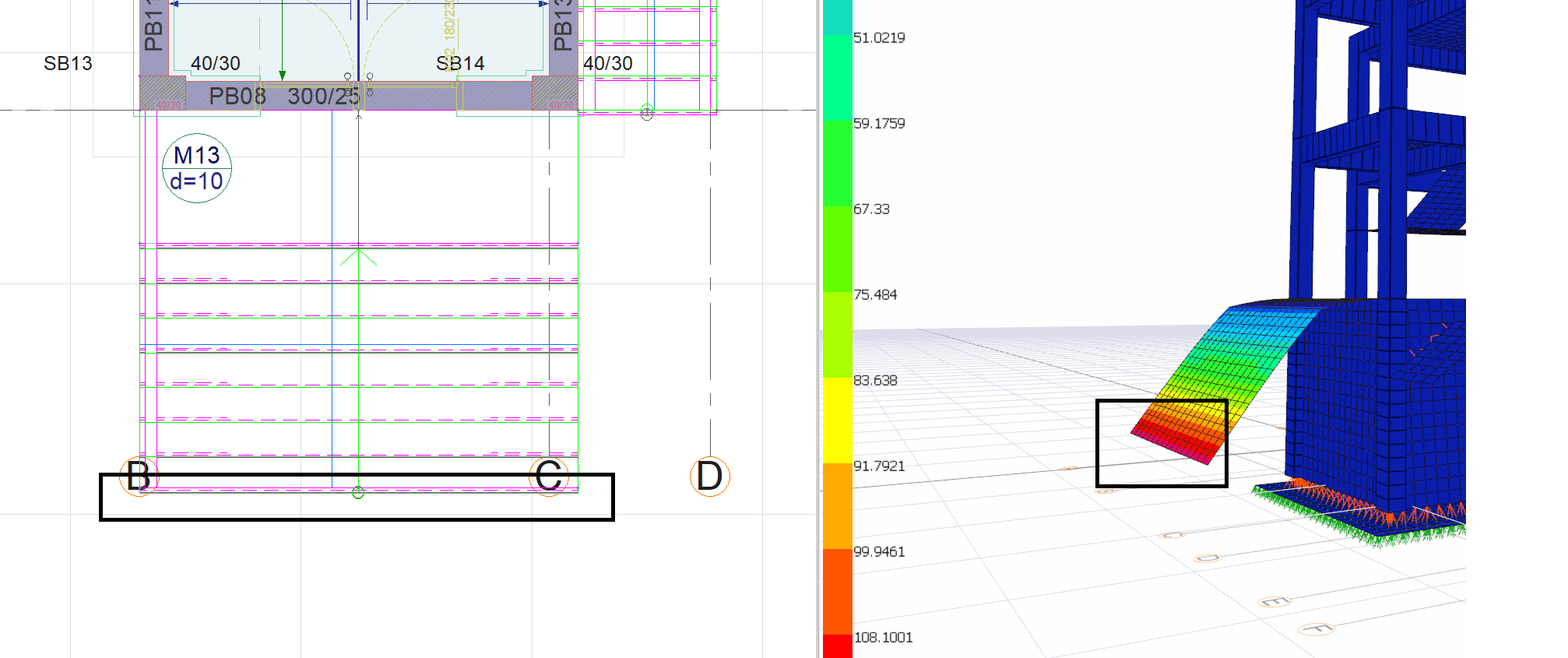The image size is (1568, 658).
Task: Click legend value 51.0219
Action: (x=879, y=38)
